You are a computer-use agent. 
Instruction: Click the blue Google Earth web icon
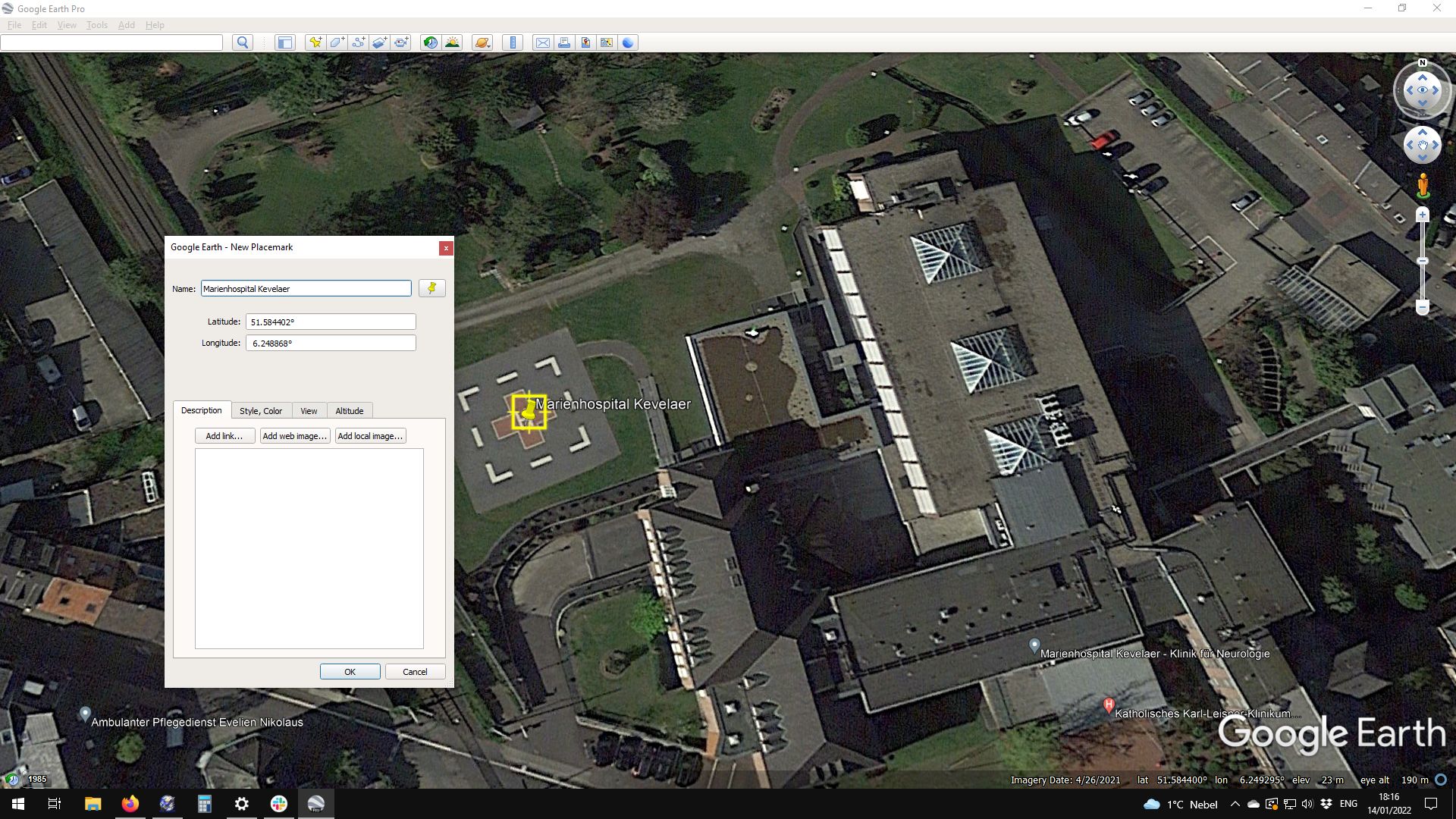tap(628, 42)
